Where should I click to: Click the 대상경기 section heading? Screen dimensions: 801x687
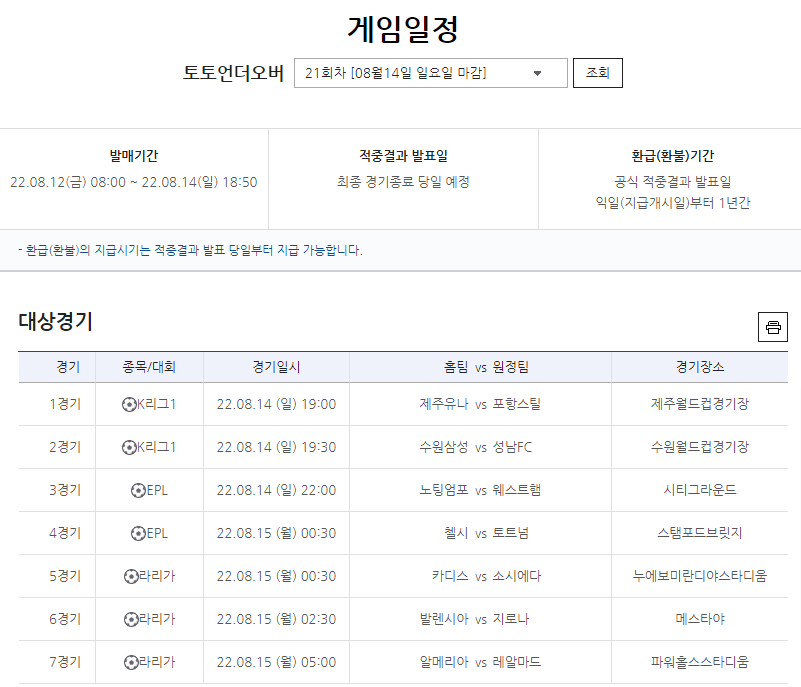55,321
